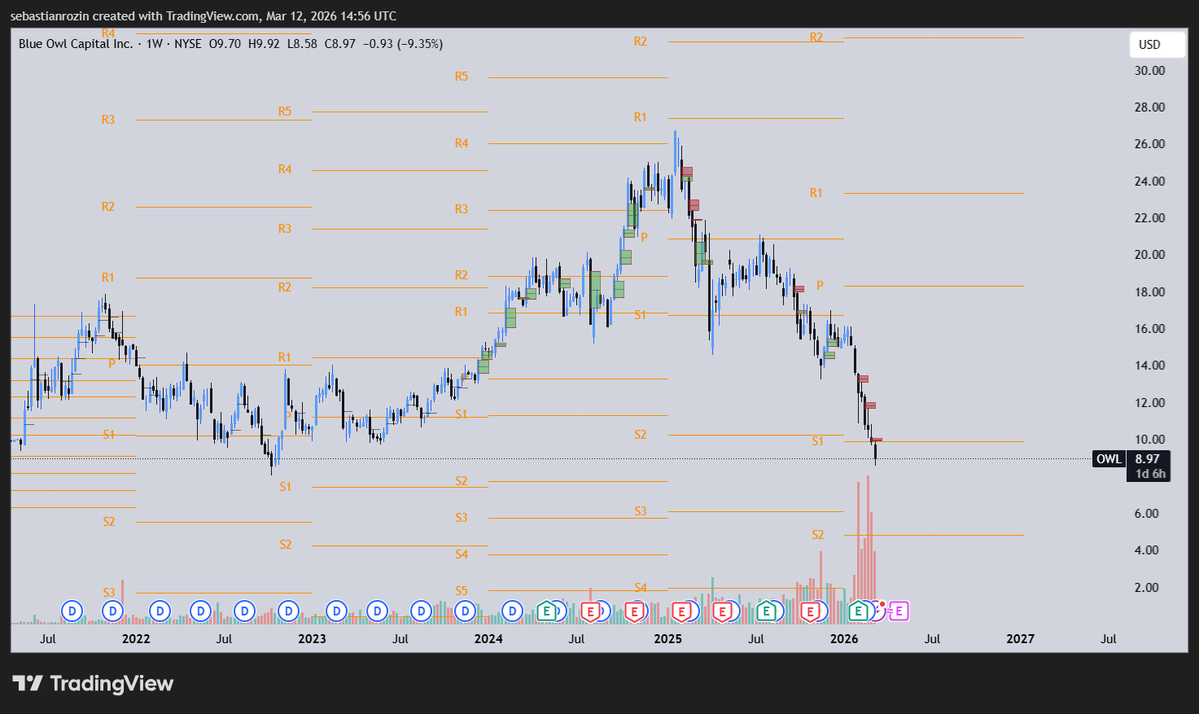The image size is (1199, 714).
Task: Click the 2026 time axis label
Action: point(844,639)
